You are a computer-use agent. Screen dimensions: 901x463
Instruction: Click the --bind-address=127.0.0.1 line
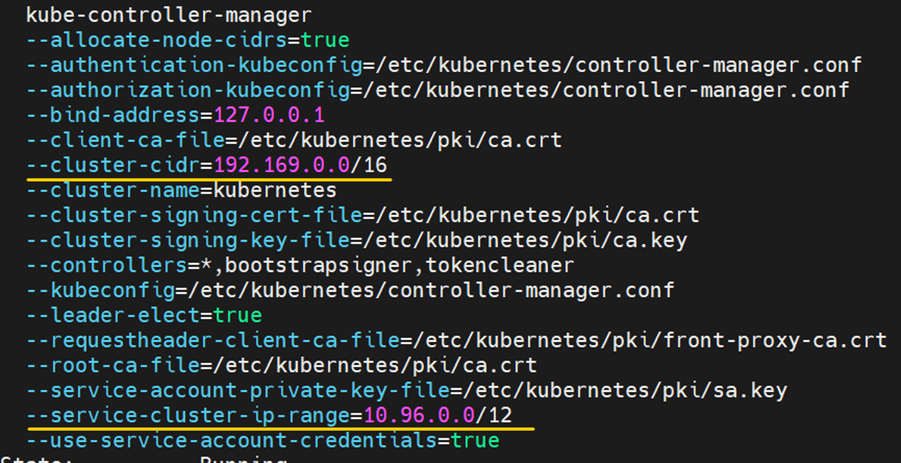[x=175, y=115]
